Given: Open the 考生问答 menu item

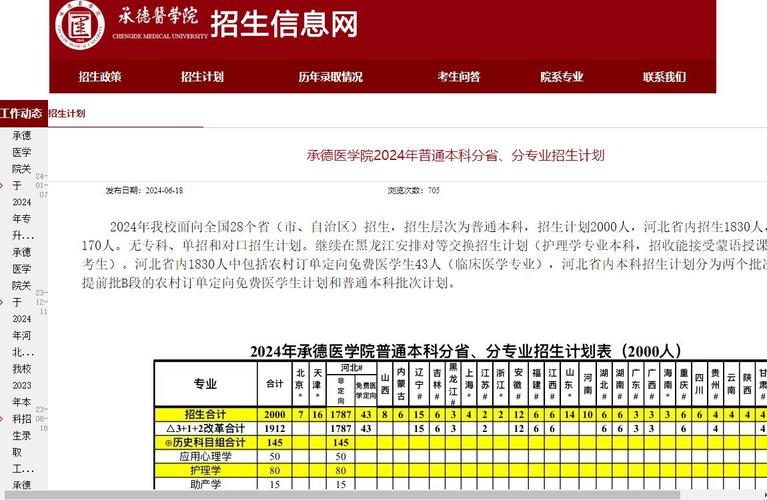Looking at the screenshot, I should [x=459, y=77].
